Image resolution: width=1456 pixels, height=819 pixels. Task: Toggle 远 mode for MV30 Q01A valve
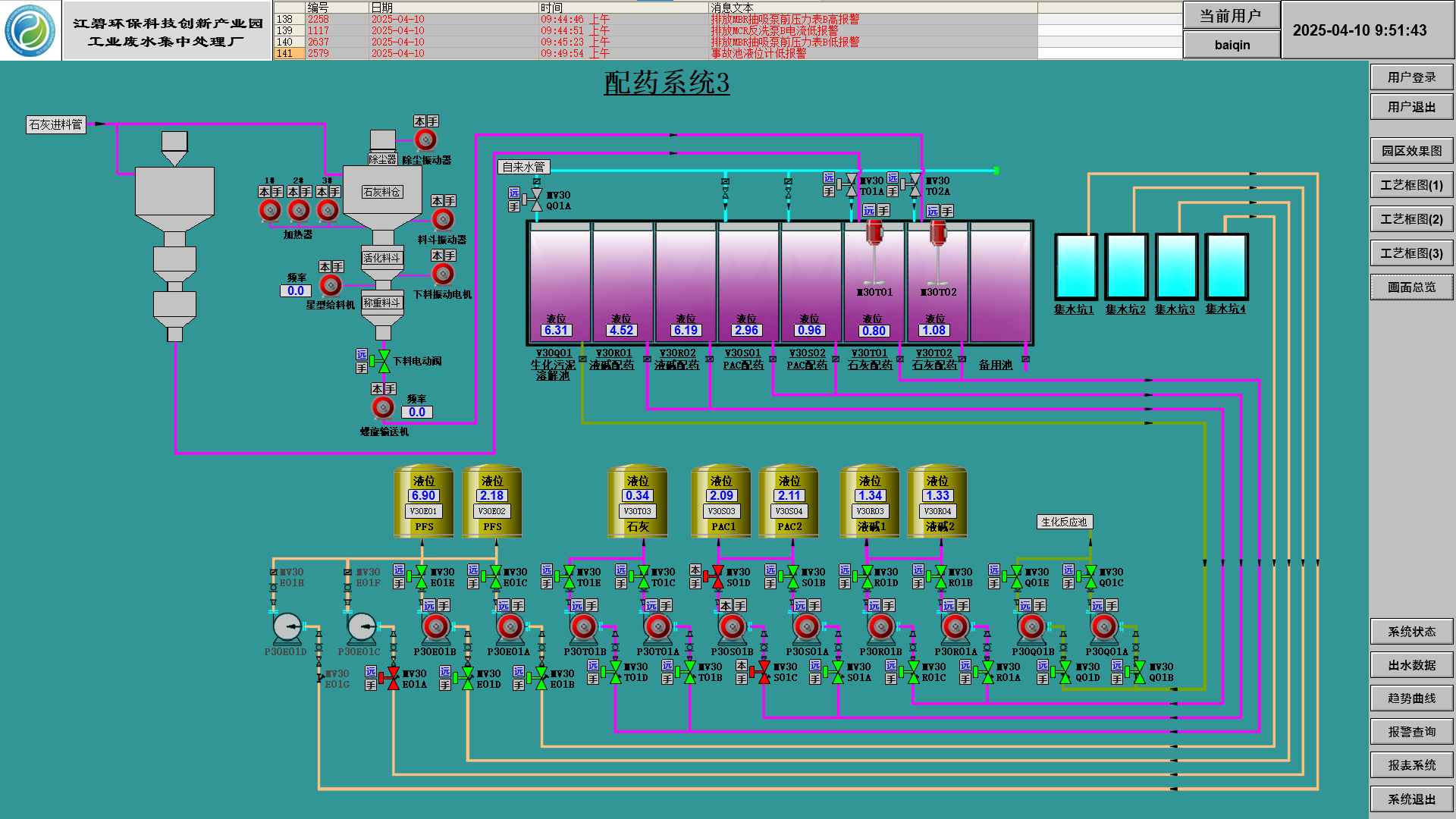514,193
